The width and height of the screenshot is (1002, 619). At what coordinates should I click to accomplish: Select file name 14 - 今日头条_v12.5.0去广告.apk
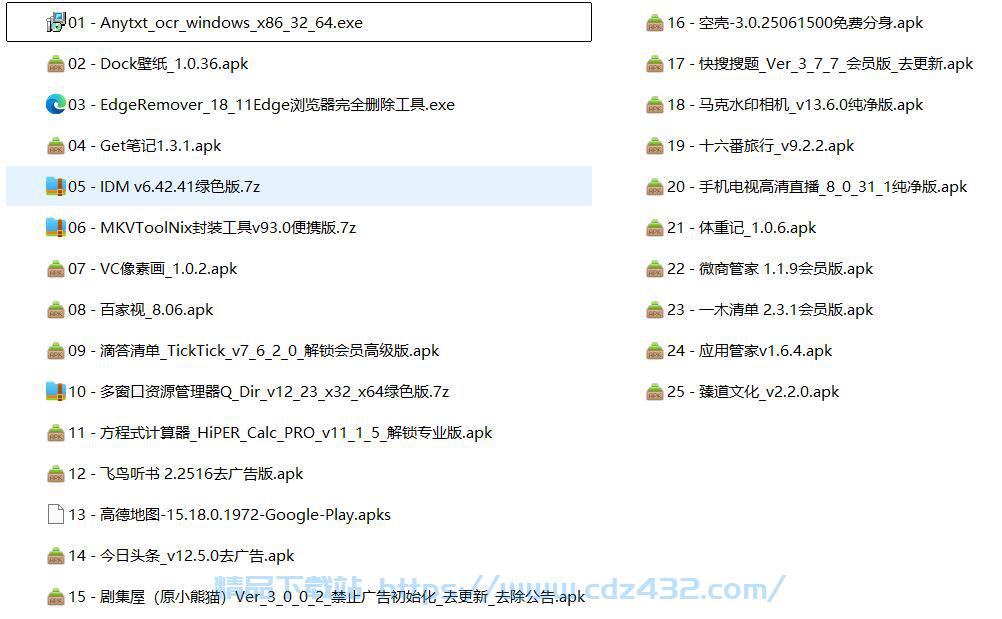coord(181,556)
